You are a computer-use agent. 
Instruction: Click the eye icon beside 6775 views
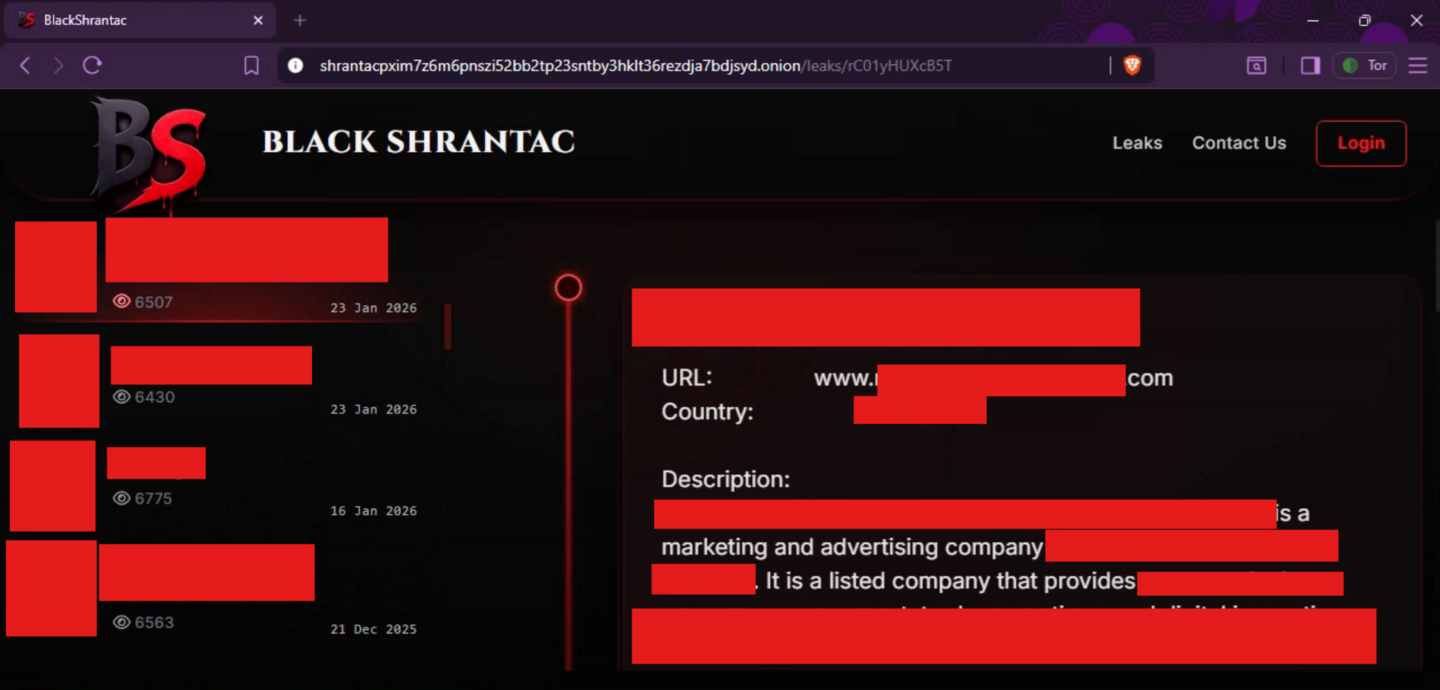point(122,498)
